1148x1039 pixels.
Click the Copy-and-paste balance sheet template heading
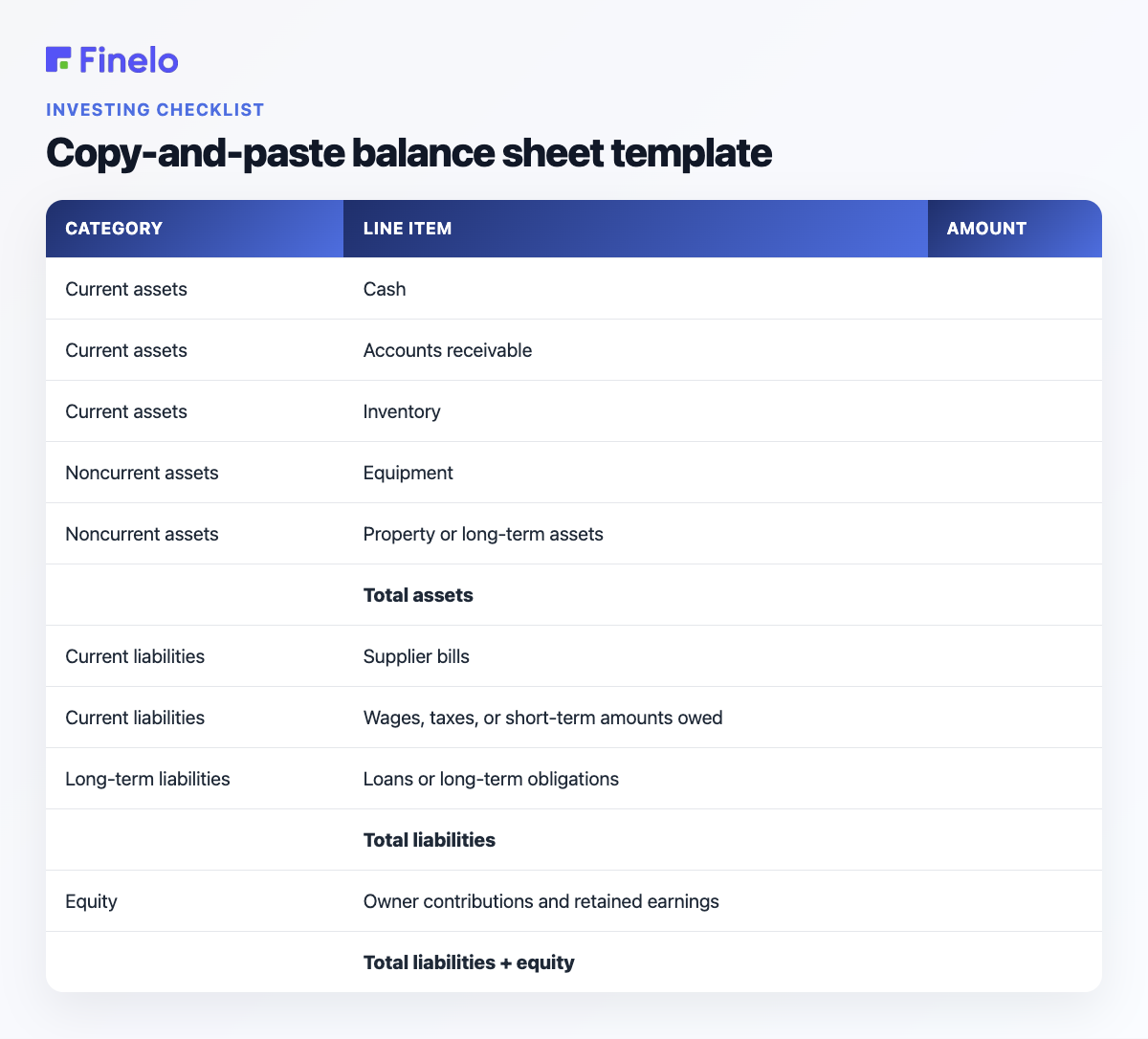[408, 153]
